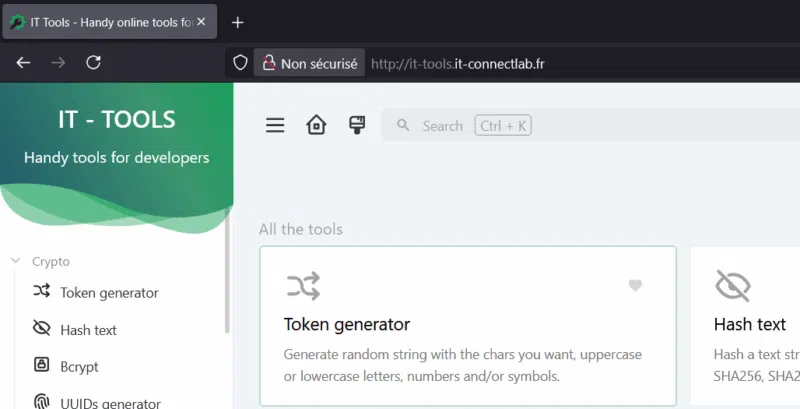The width and height of the screenshot is (800, 409).
Task: Favorite the Token generator card with heart
Action: pyautogui.click(x=635, y=286)
